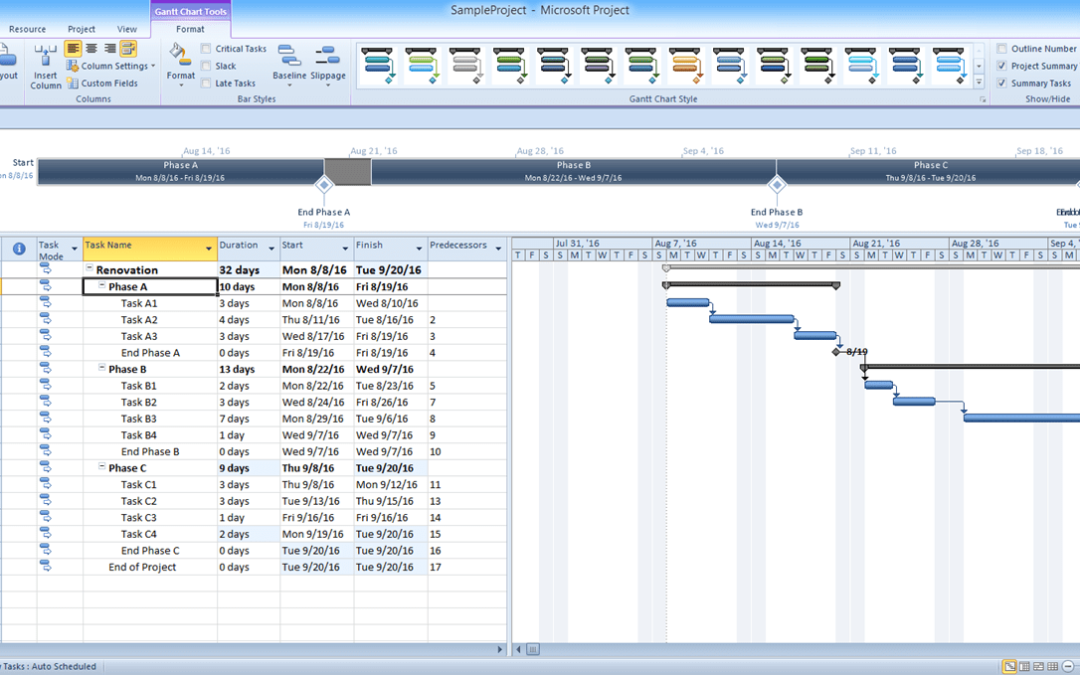Screen dimensions: 1080x675
Task: Click the wrap text icon in Columns
Action: pyautogui.click(x=128, y=48)
